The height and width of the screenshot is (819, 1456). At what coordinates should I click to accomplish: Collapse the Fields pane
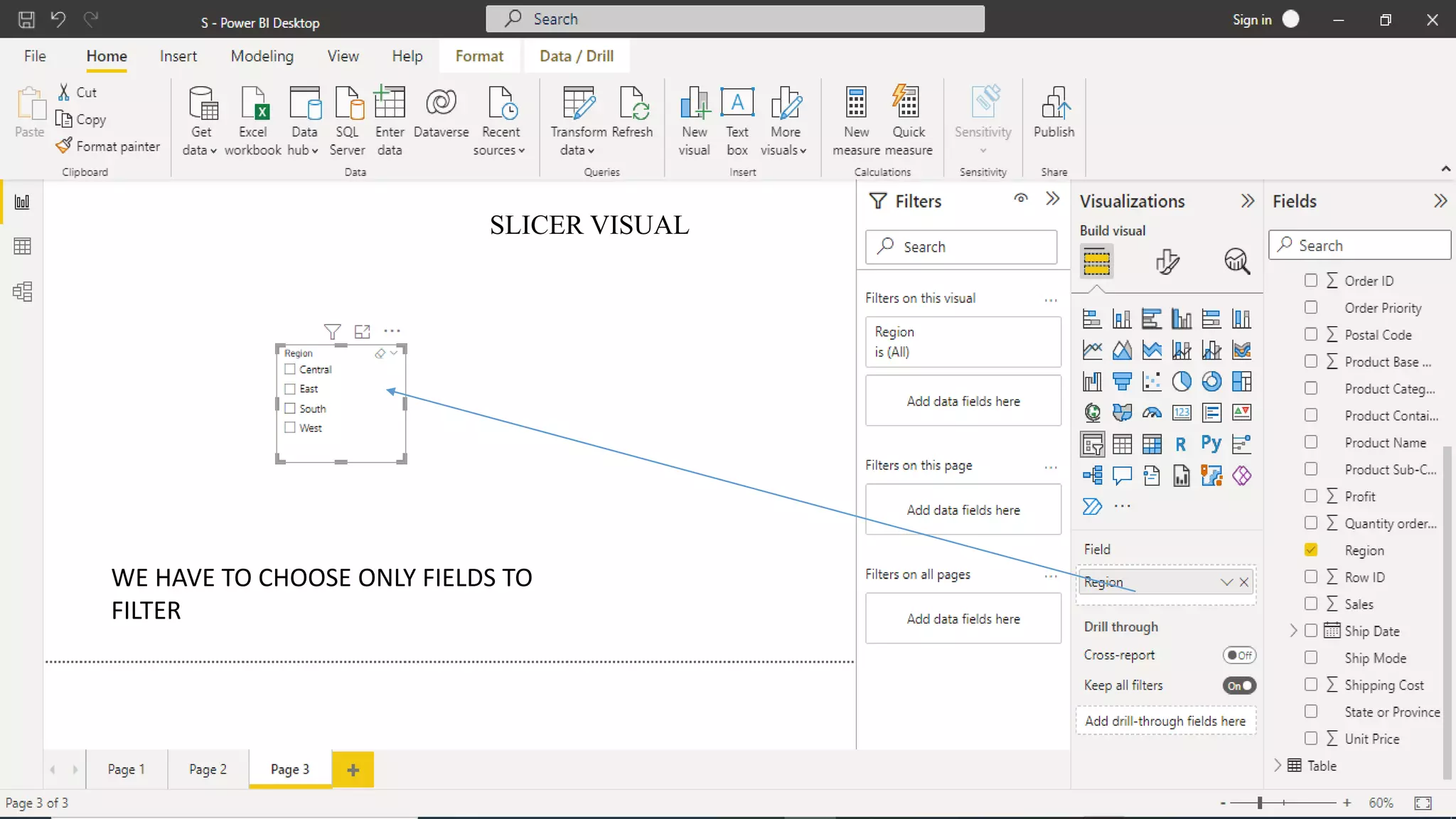coord(1440,201)
